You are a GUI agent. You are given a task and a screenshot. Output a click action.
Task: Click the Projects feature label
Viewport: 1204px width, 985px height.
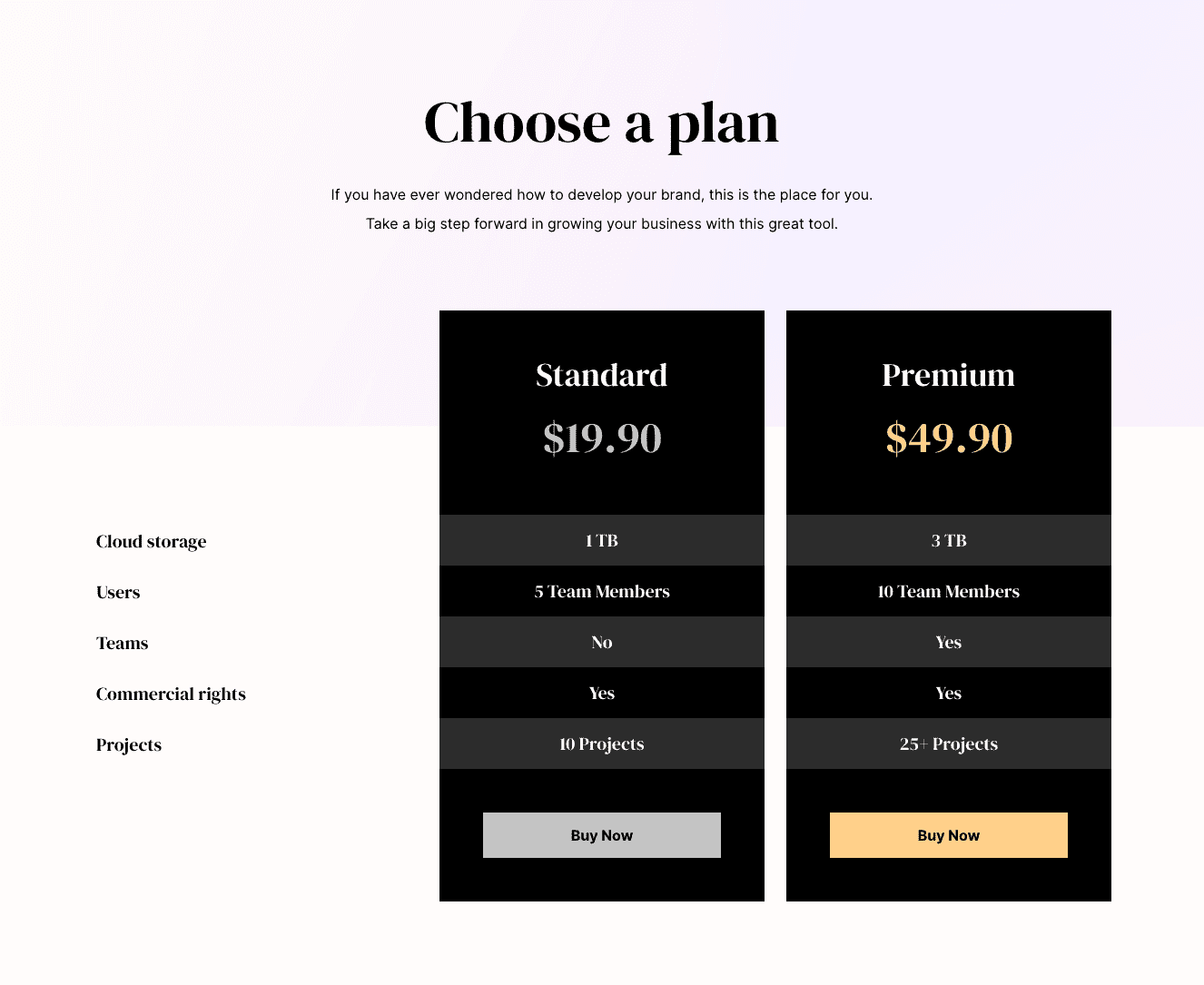click(128, 744)
